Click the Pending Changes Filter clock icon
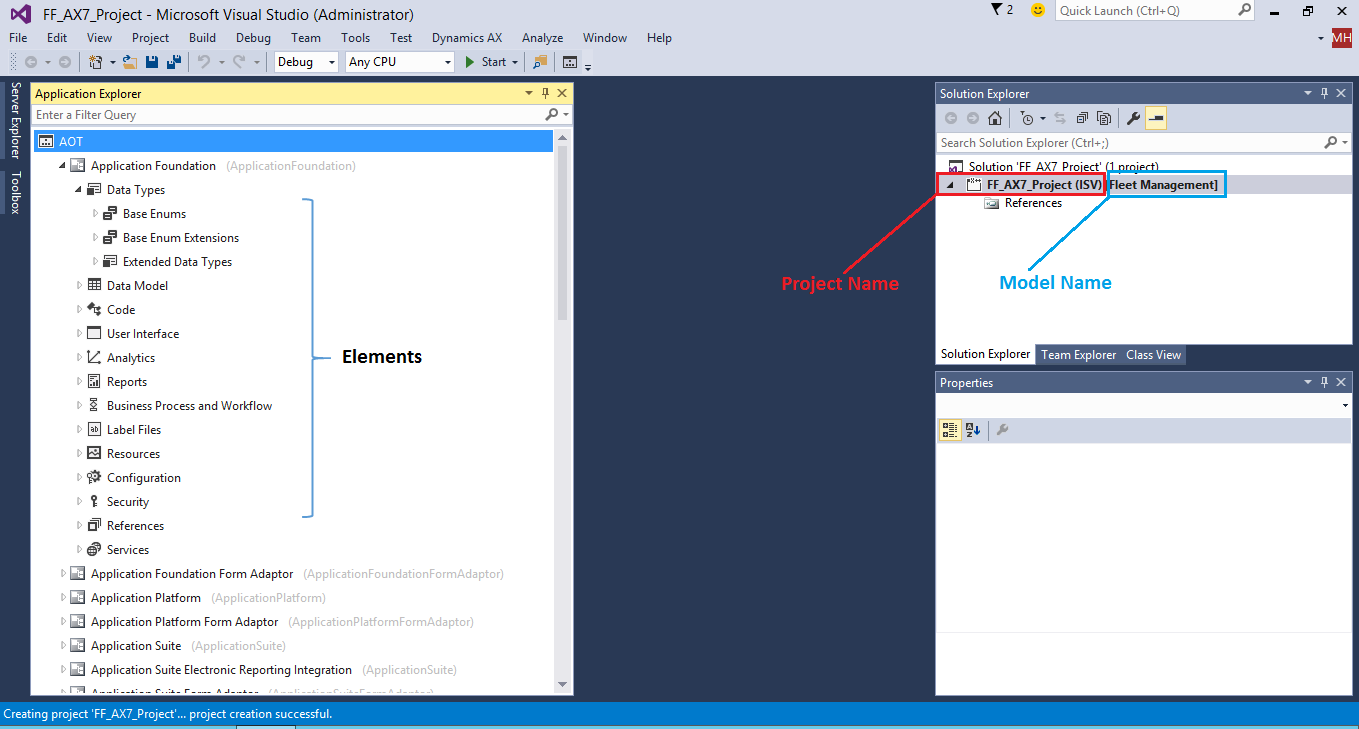 pyautogui.click(x=1027, y=118)
